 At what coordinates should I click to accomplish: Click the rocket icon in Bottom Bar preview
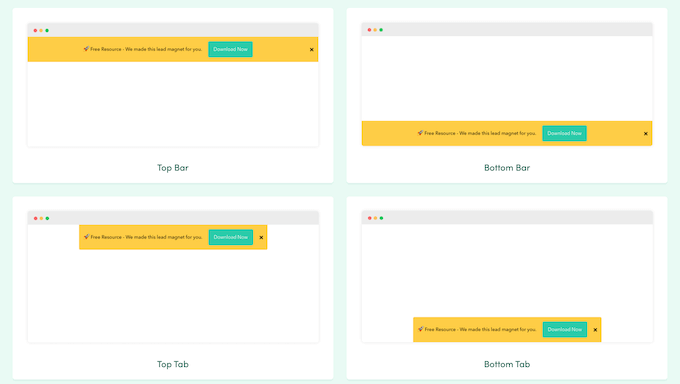click(x=420, y=133)
